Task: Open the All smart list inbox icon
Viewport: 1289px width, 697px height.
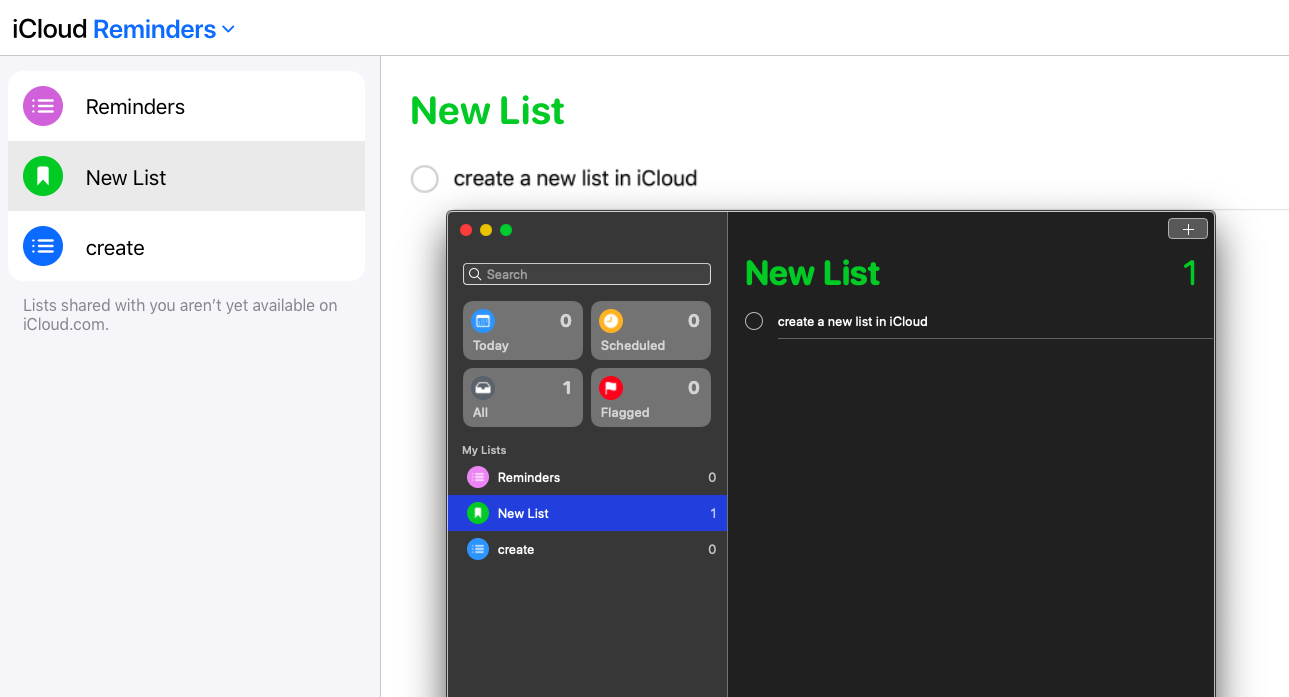Action: [483, 388]
